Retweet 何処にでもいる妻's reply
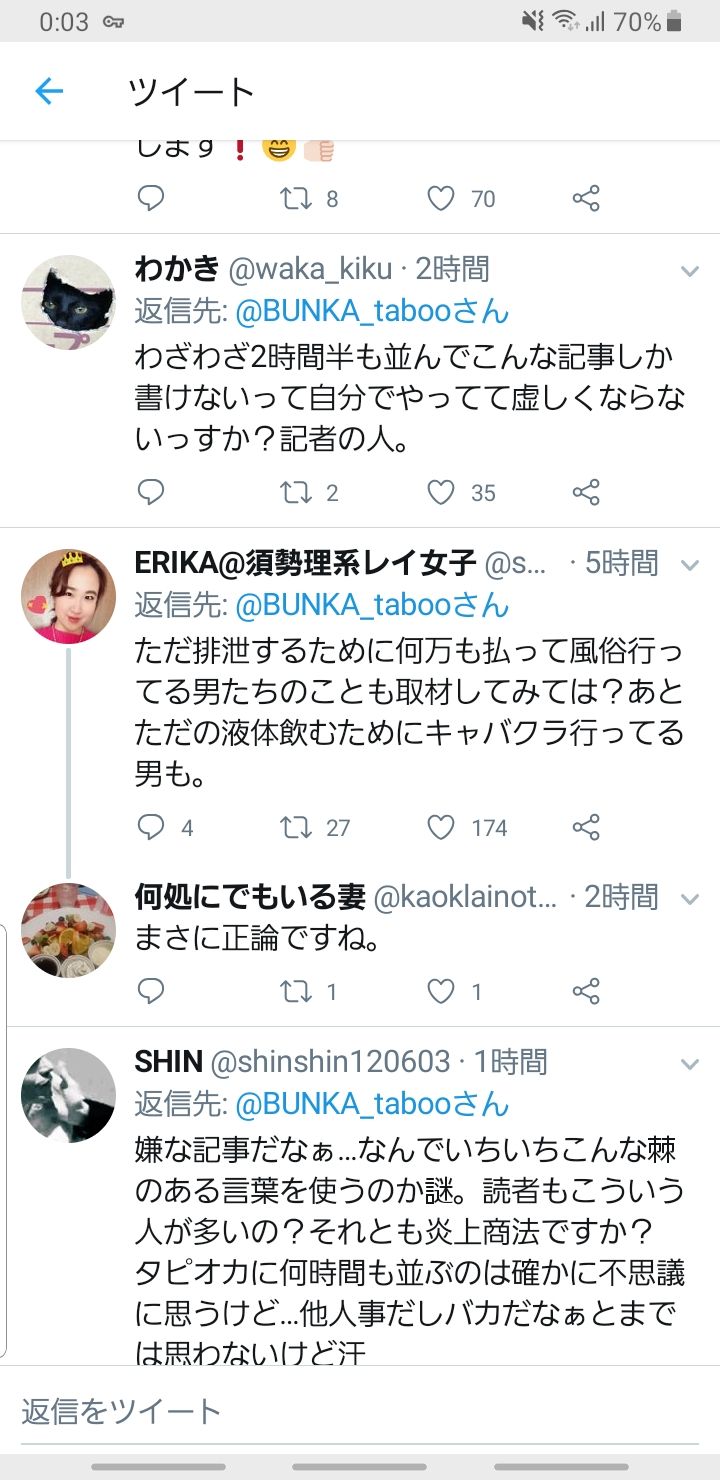The width and height of the screenshot is (720, 1480). (x=296, y=991)
